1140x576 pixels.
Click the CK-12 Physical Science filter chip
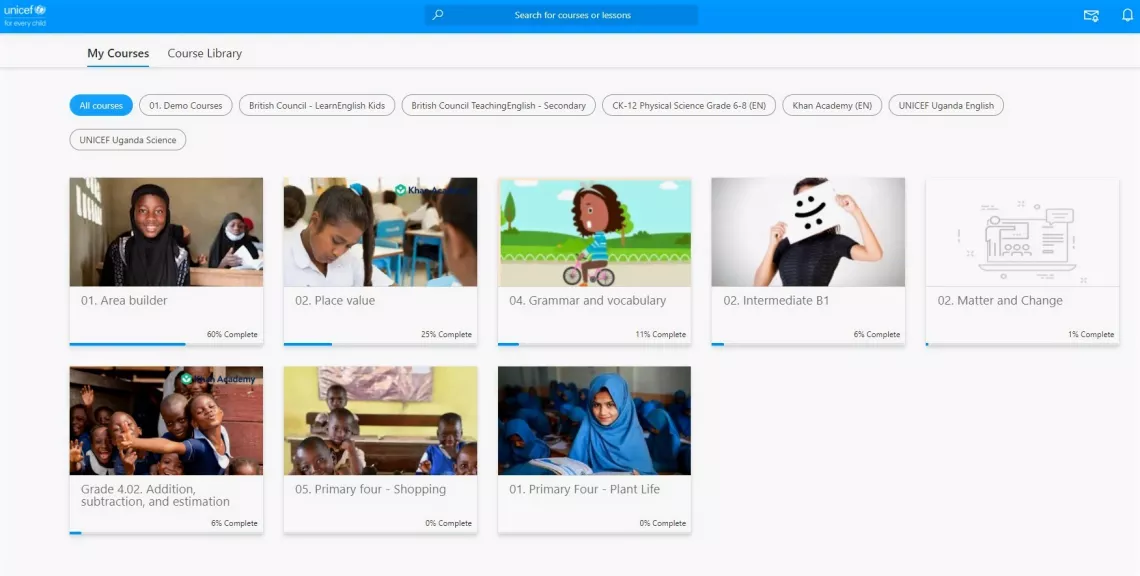688,105
